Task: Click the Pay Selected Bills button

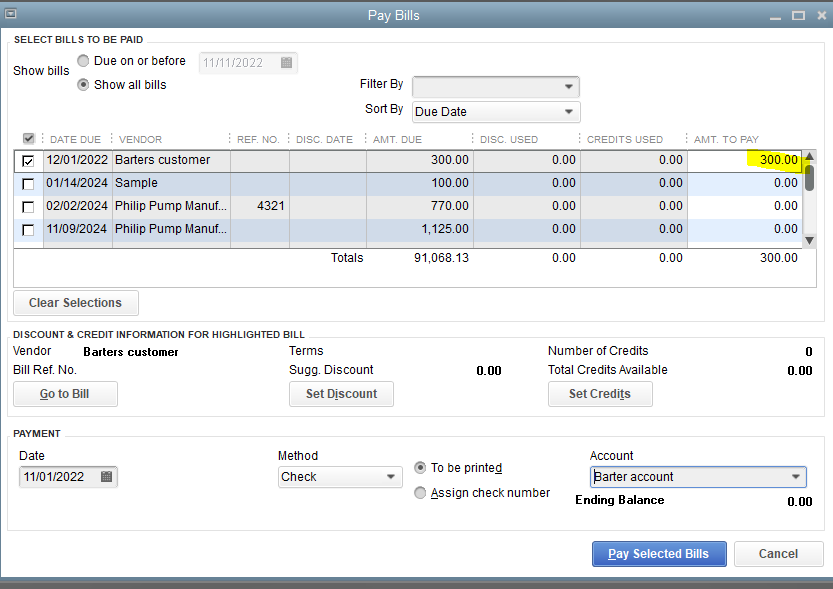Action: (658, 554)
